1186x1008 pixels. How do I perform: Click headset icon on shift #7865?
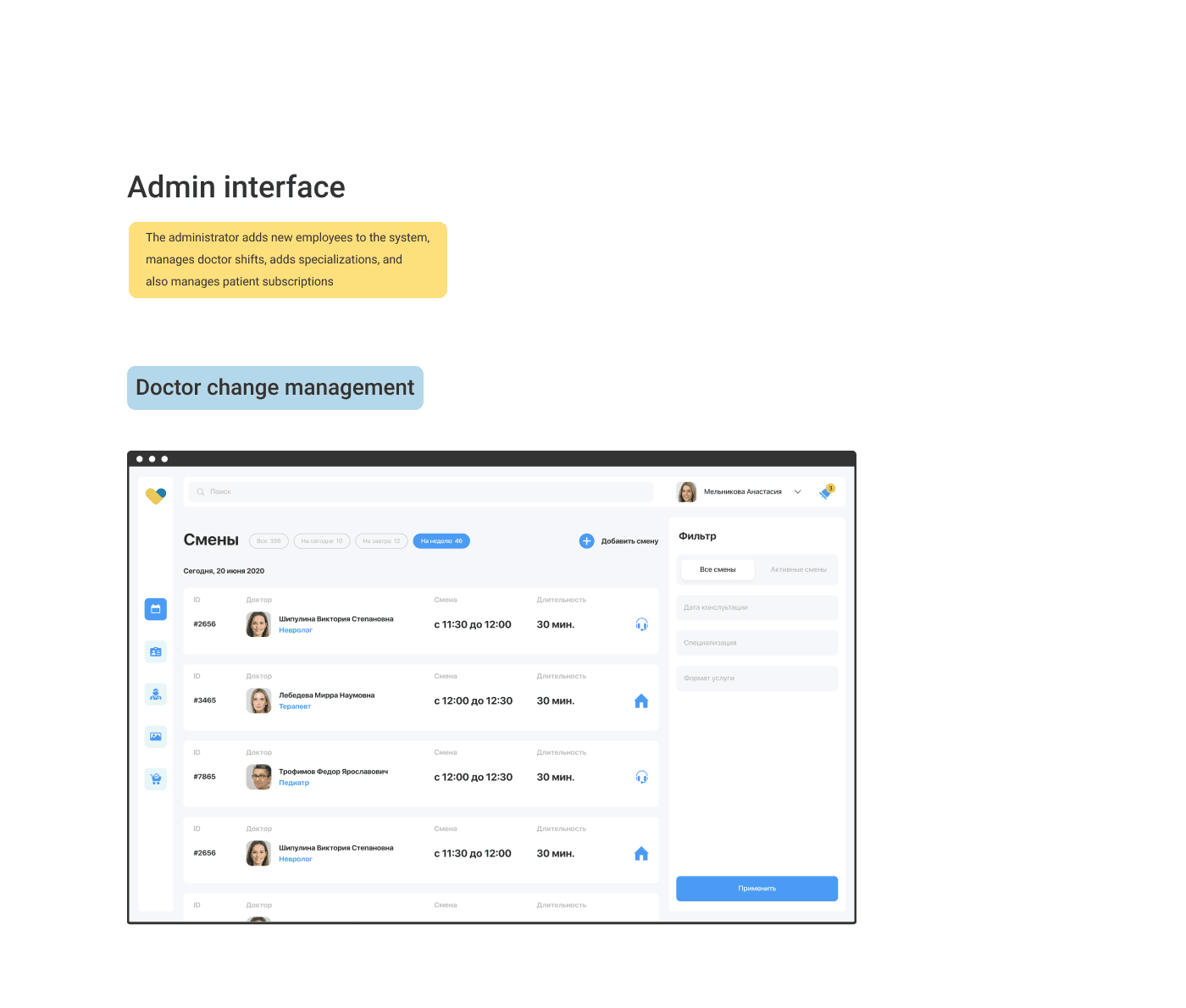click(641, 777)
